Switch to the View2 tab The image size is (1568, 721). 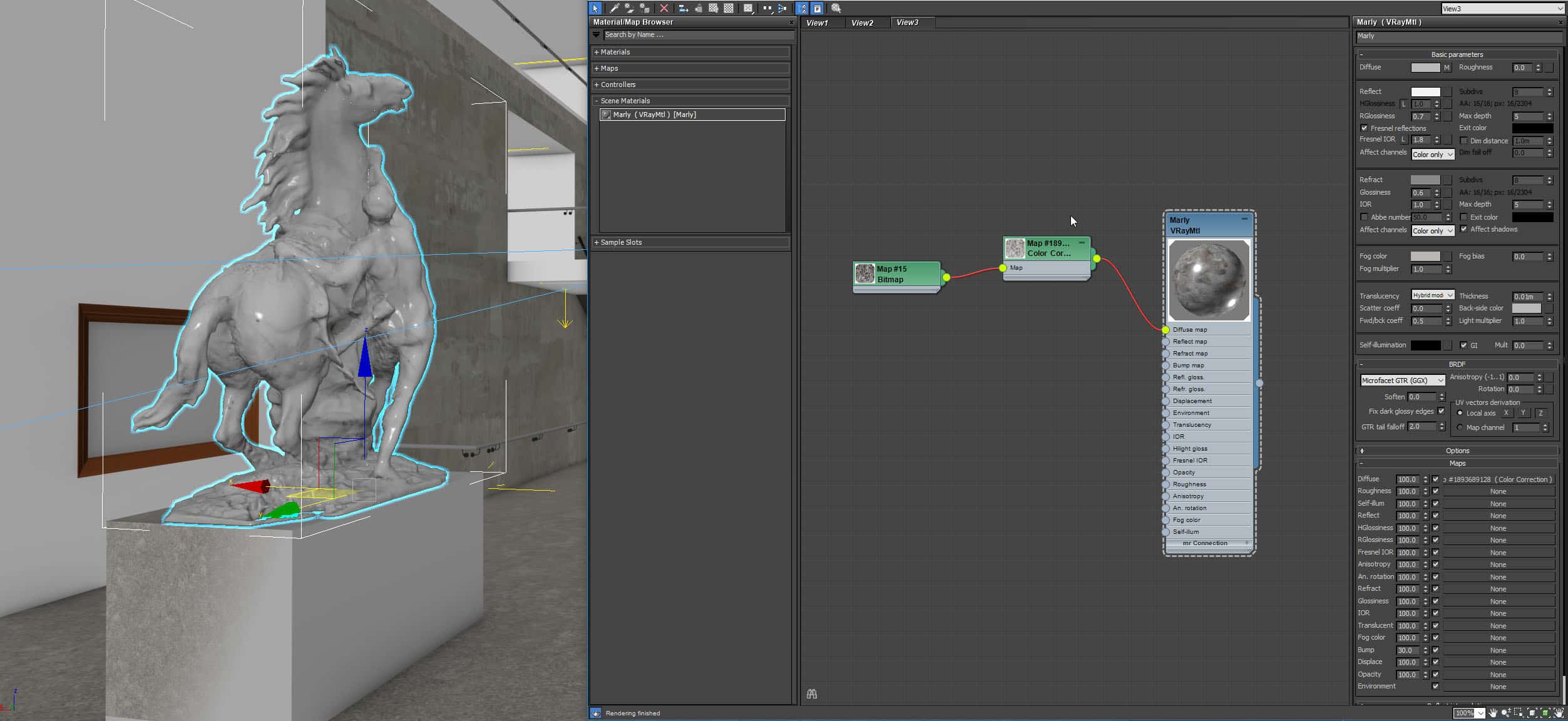(x=862, y=23)
